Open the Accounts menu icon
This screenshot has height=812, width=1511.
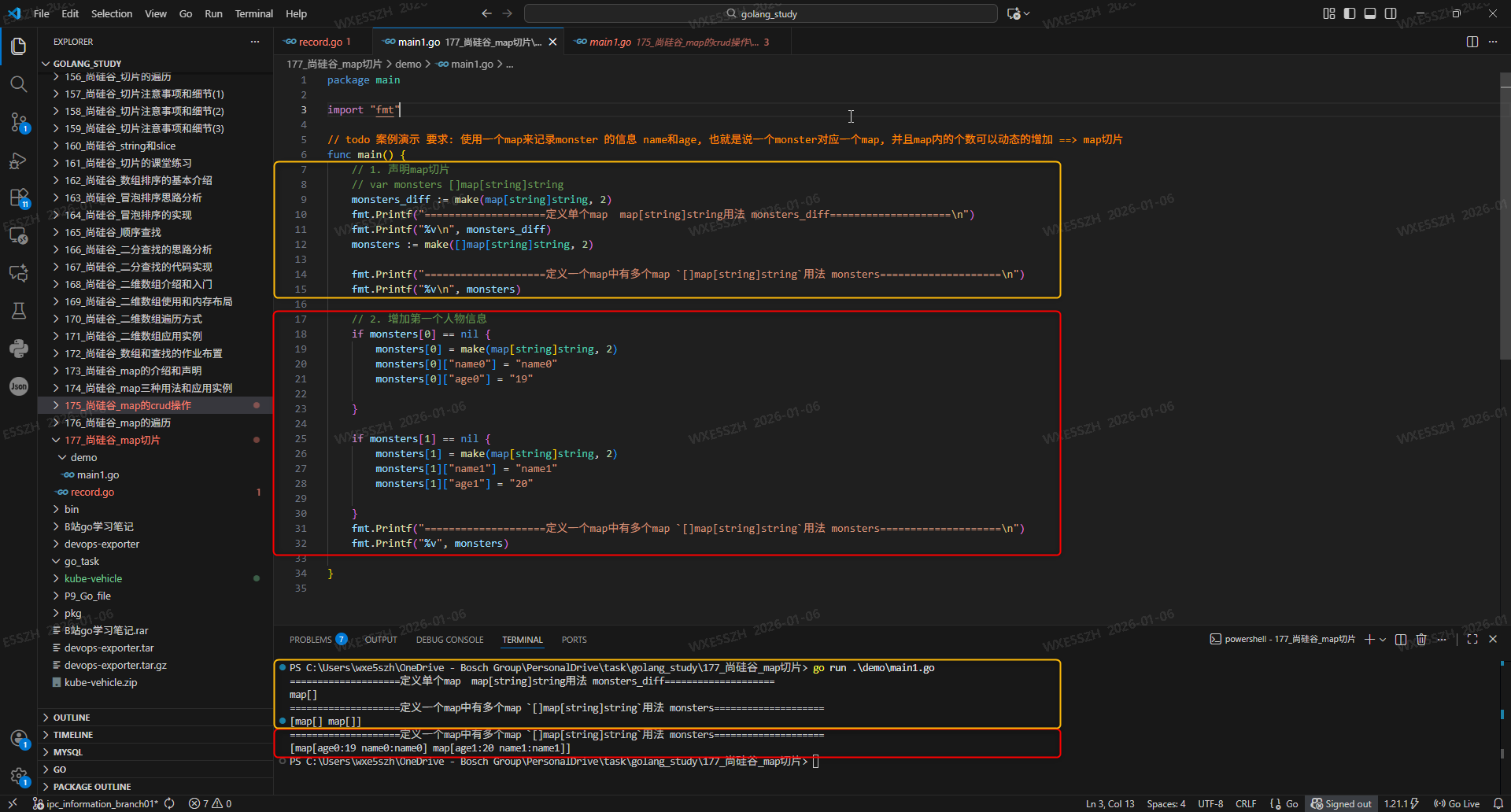pyautogui.click(x=19, y=739)
